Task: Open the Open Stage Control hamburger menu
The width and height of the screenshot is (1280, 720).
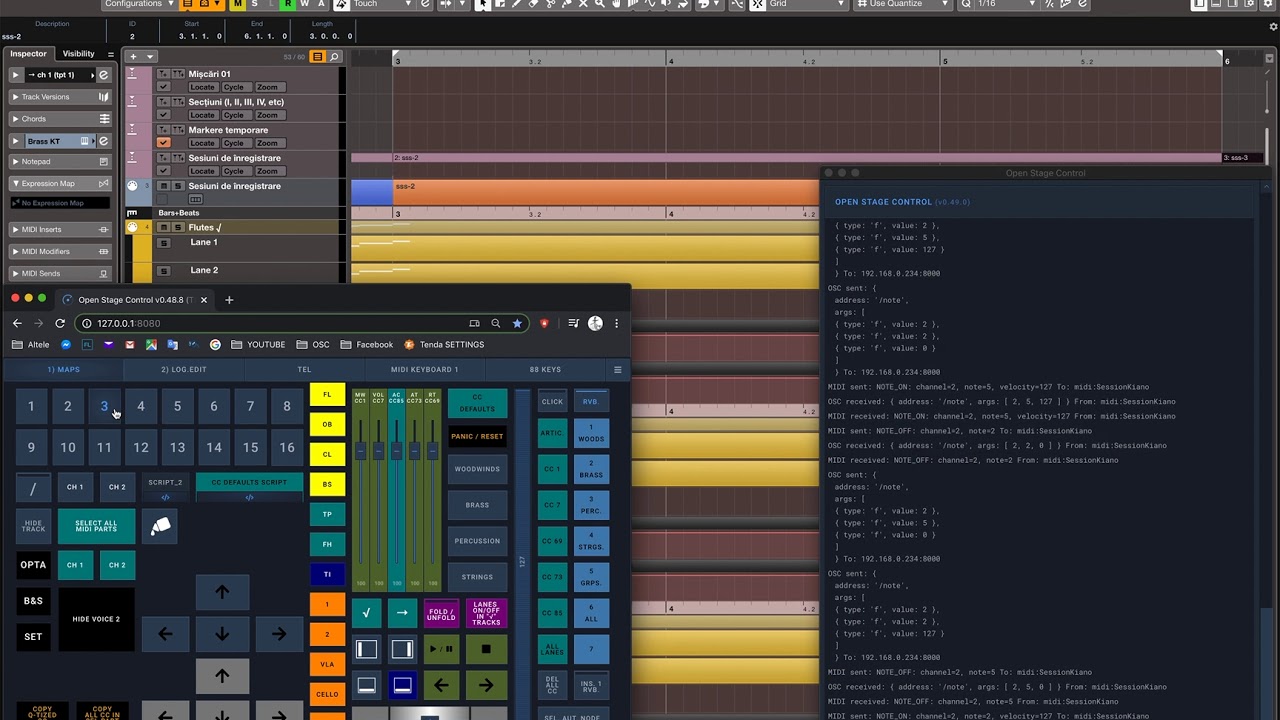Action: coord(617,370)
